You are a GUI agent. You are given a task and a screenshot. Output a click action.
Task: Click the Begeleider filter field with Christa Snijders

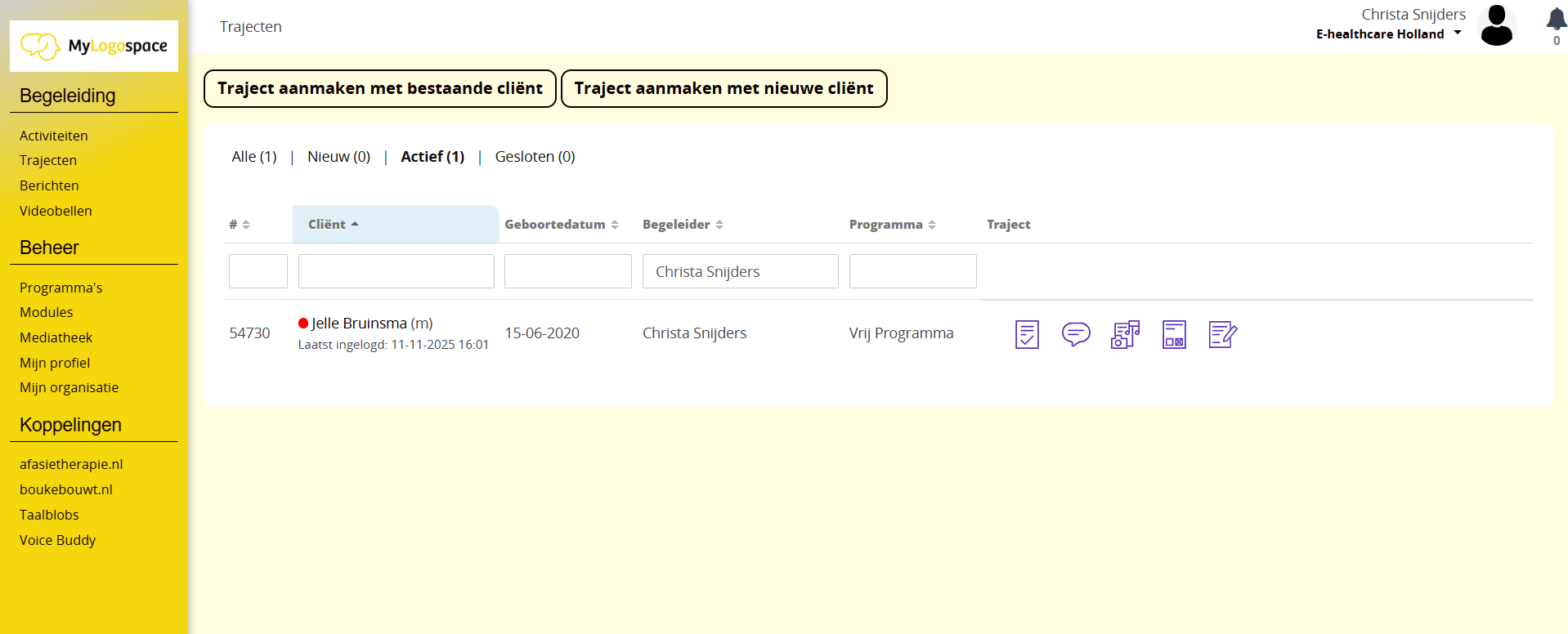[x=740, y=272]
